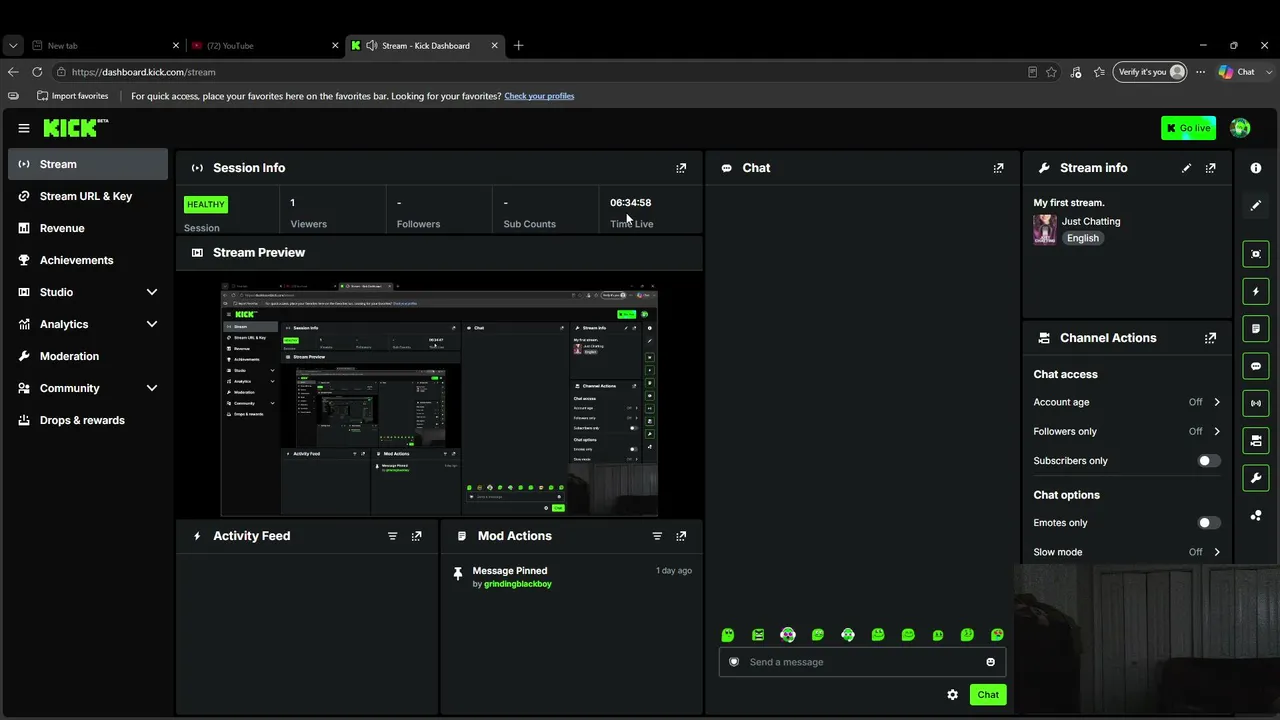Screen dimensions: 1280x720
Task: Open Drops & rewards in sidebar
Action: coord(88,420)
